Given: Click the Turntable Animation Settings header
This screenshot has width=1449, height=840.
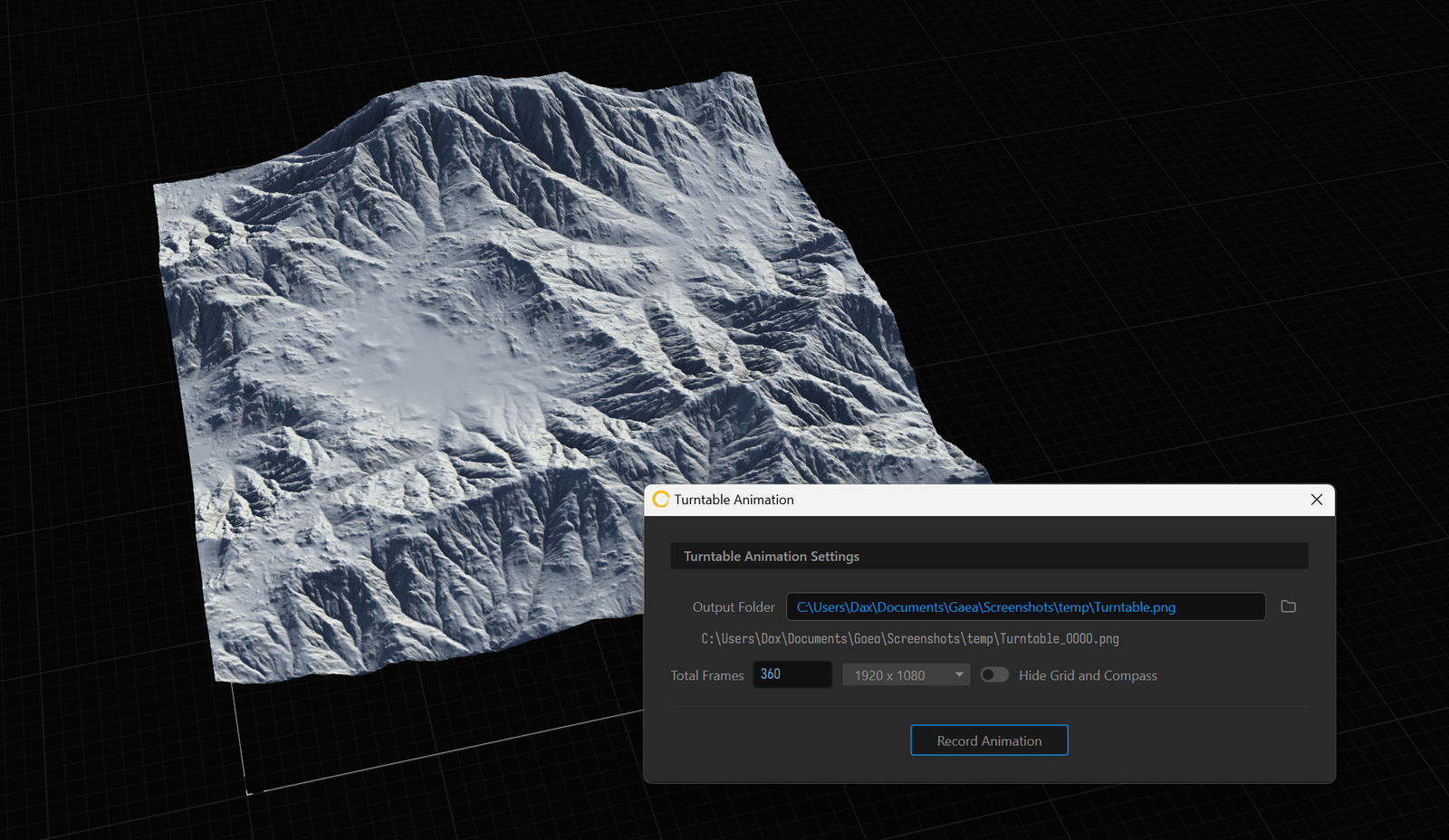Looking at the screenshot, I should (x=989, y=556).
